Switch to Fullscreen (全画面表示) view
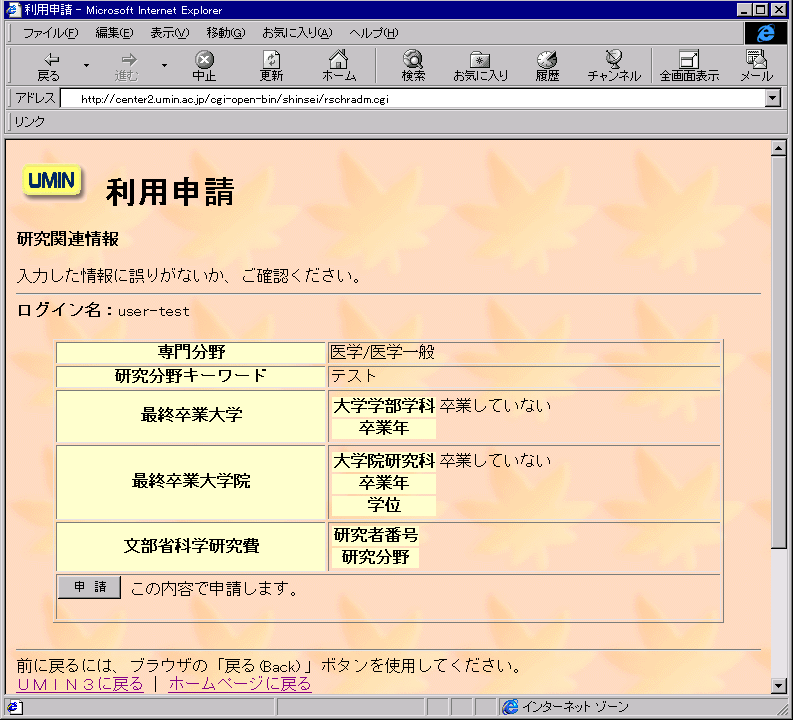793x720 pixels. tap(688, 66)
